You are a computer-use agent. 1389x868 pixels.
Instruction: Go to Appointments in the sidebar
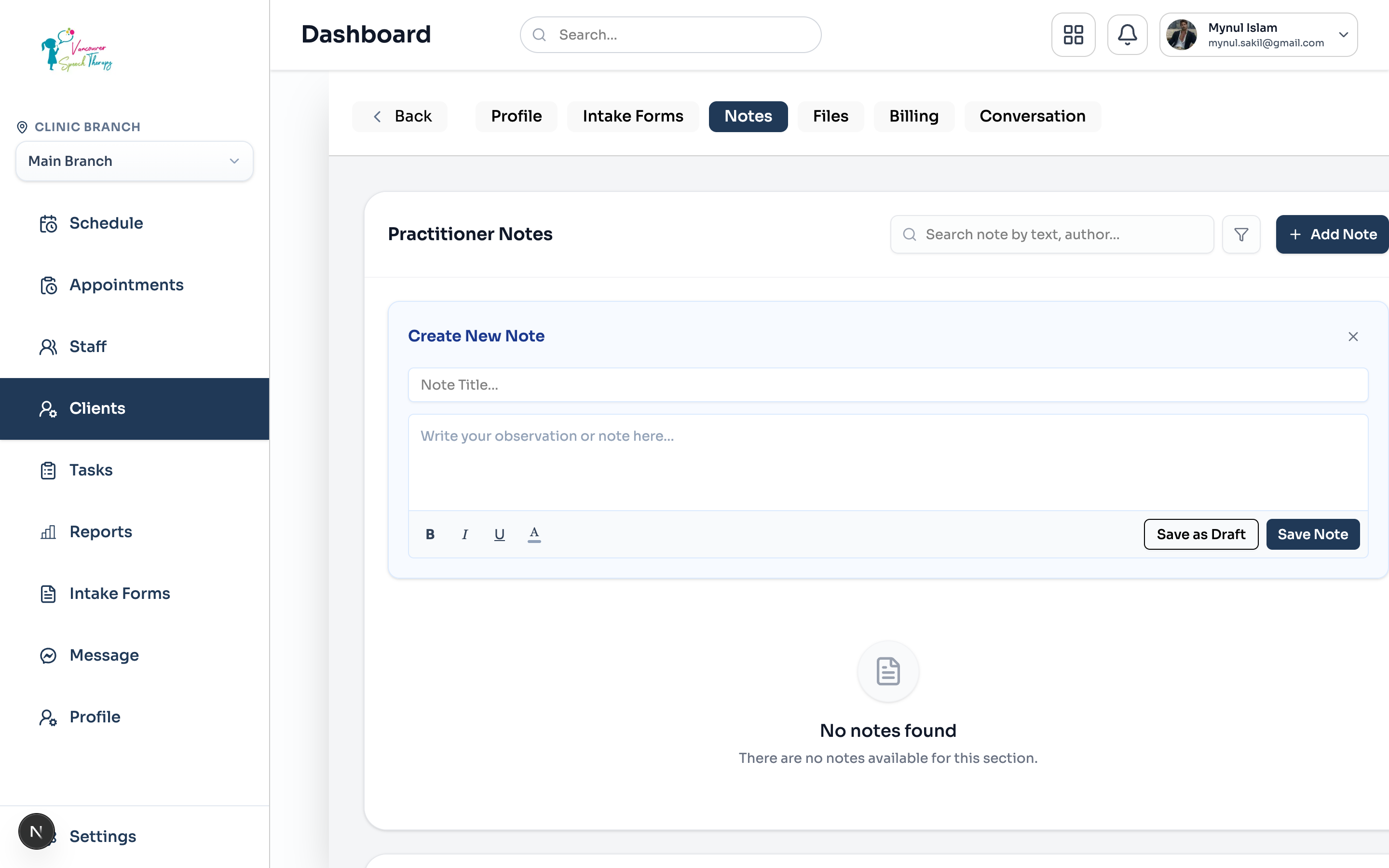coord(134,285)
